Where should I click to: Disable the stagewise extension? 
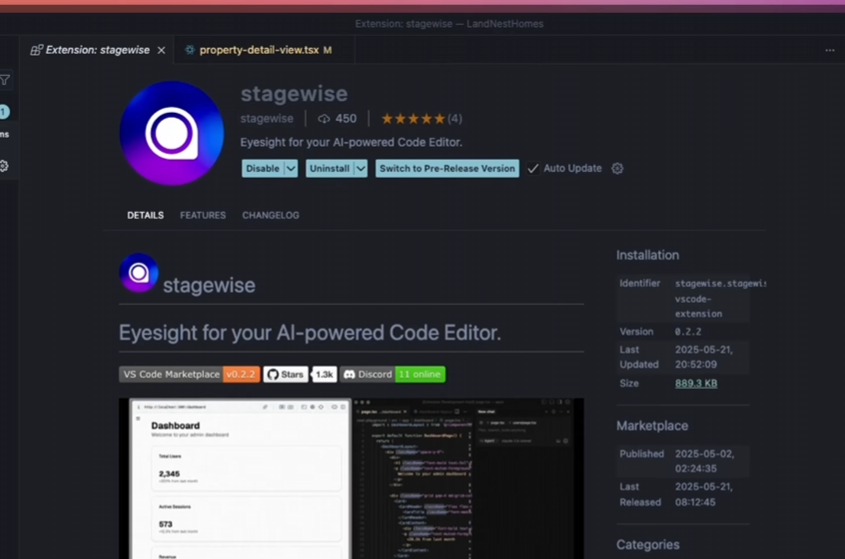pos(262,168)
